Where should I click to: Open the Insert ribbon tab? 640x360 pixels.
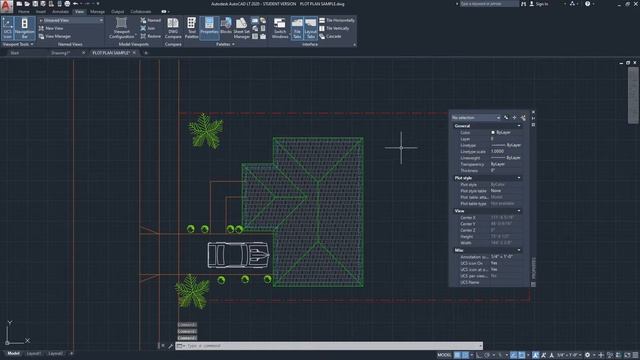41,12
